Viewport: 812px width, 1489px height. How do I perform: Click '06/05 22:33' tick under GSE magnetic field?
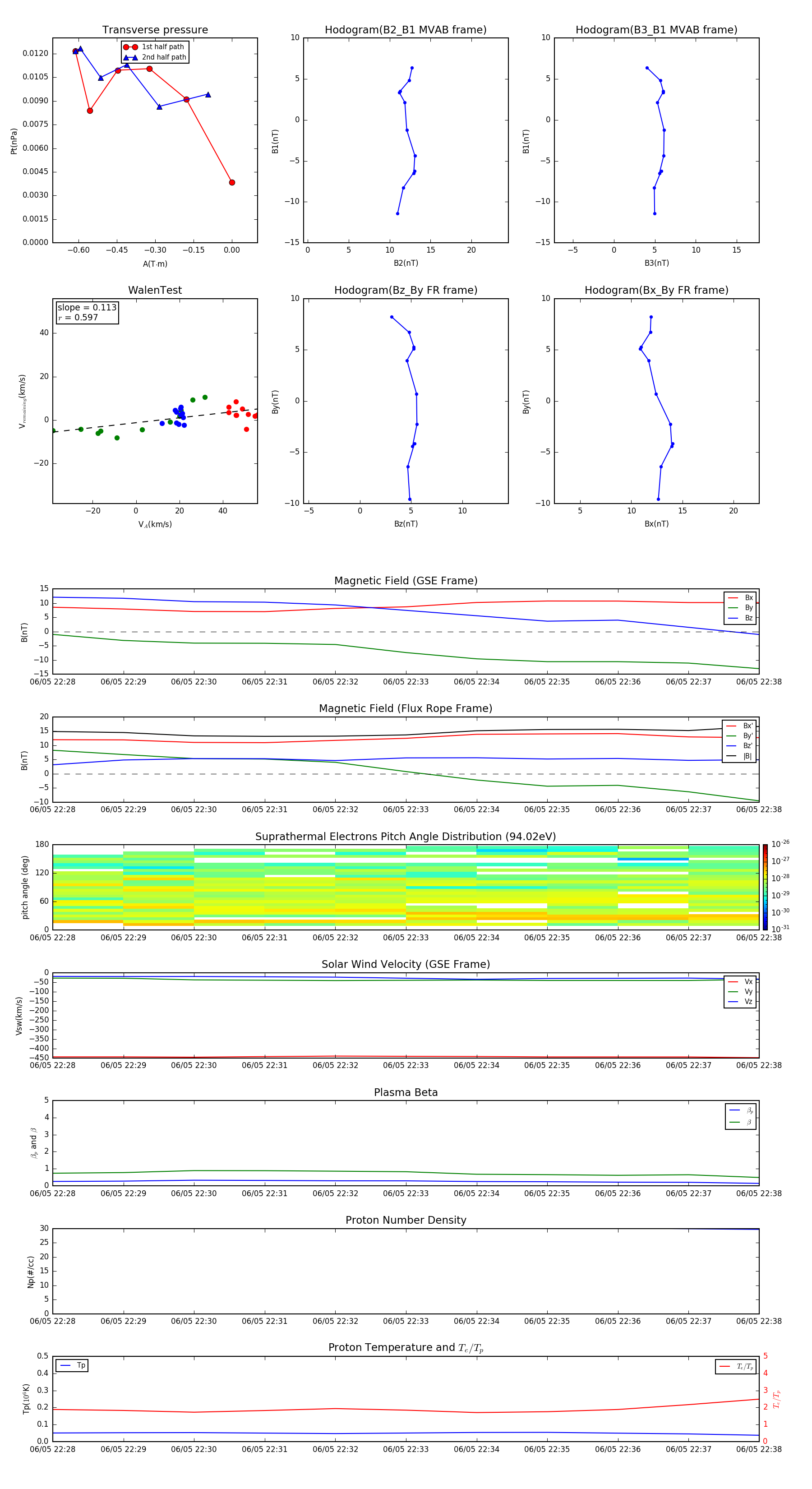coord(406,682)
